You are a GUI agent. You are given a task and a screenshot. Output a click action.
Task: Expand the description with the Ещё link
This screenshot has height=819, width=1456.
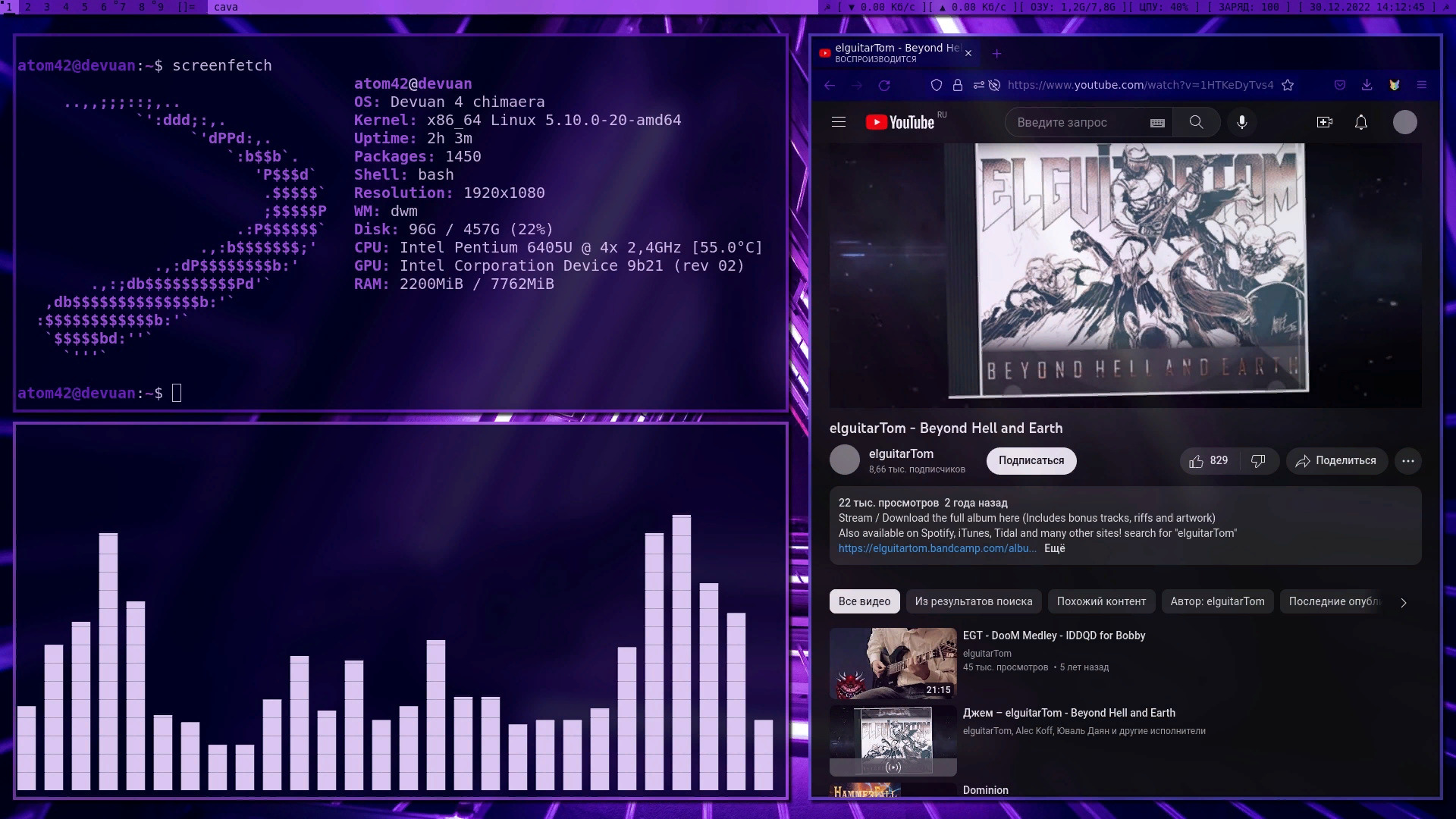pyautogui.click(x=1054, y=548)
